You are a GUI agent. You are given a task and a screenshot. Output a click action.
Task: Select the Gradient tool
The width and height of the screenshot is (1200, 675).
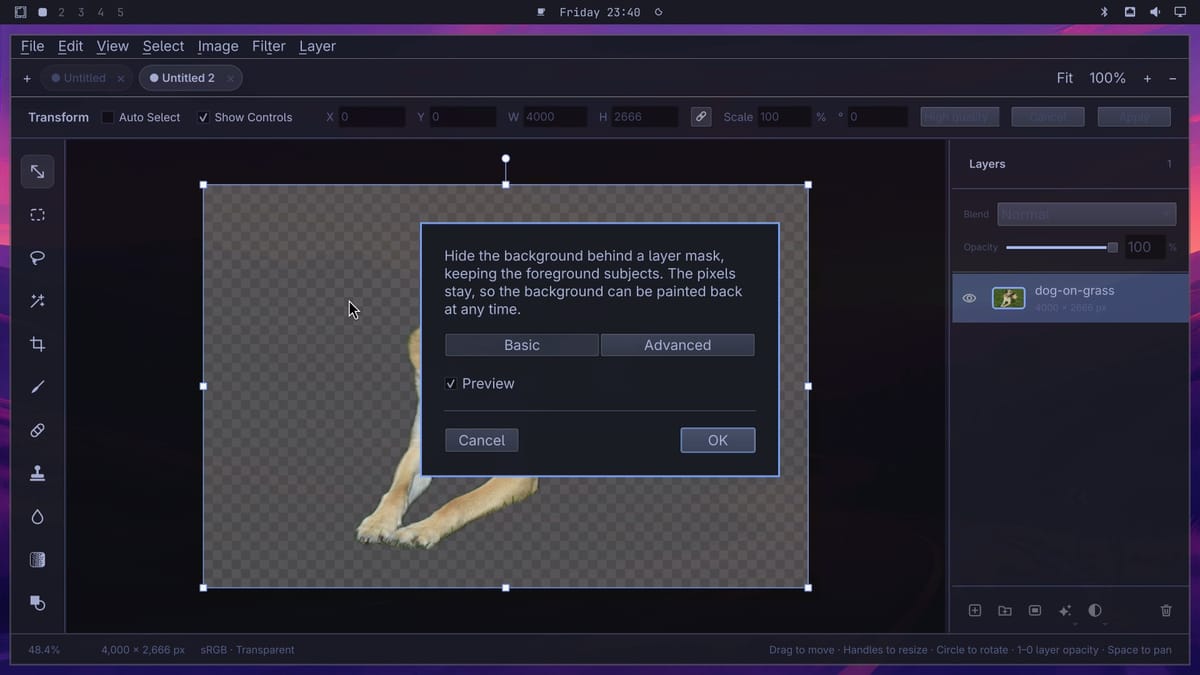coord(37,560)
